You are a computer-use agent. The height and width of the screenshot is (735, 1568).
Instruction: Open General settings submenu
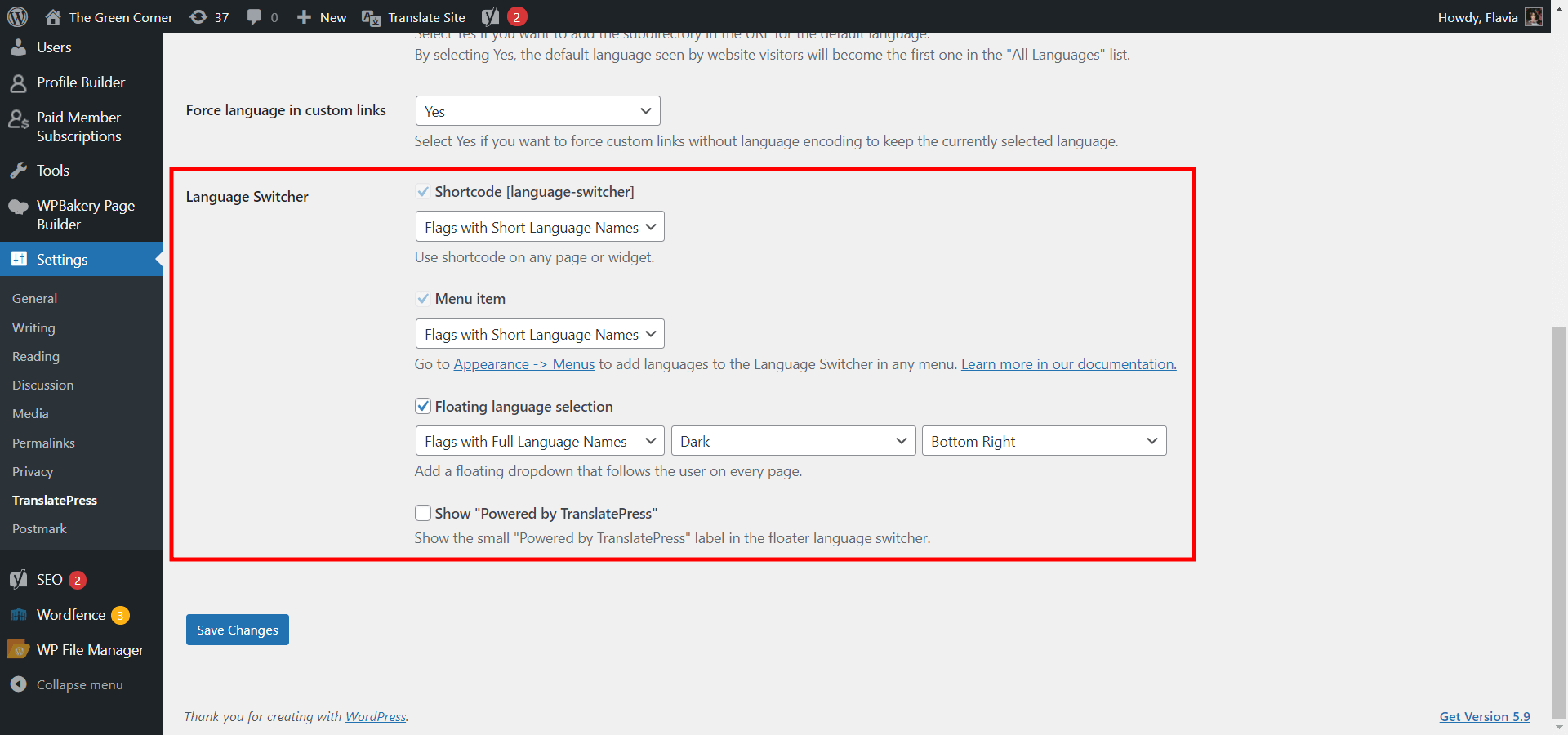click(x=34, y=299)
